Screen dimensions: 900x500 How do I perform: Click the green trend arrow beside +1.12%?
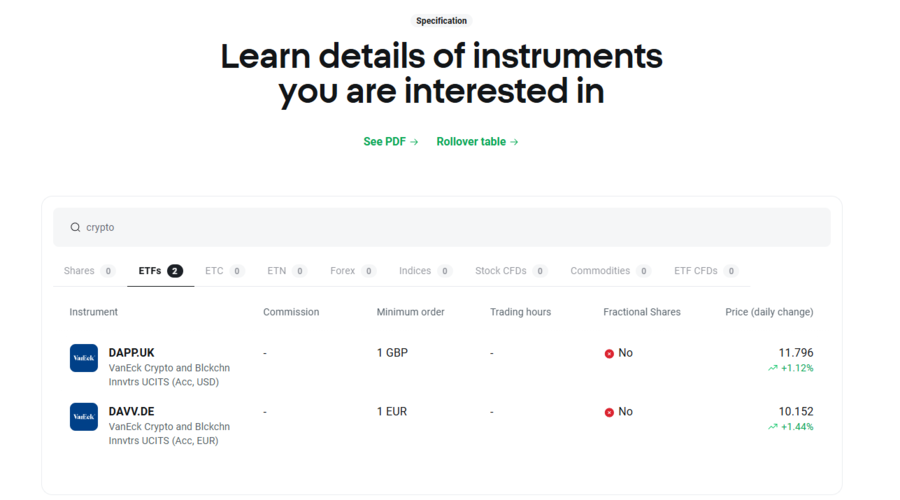(x=772, y=368)
